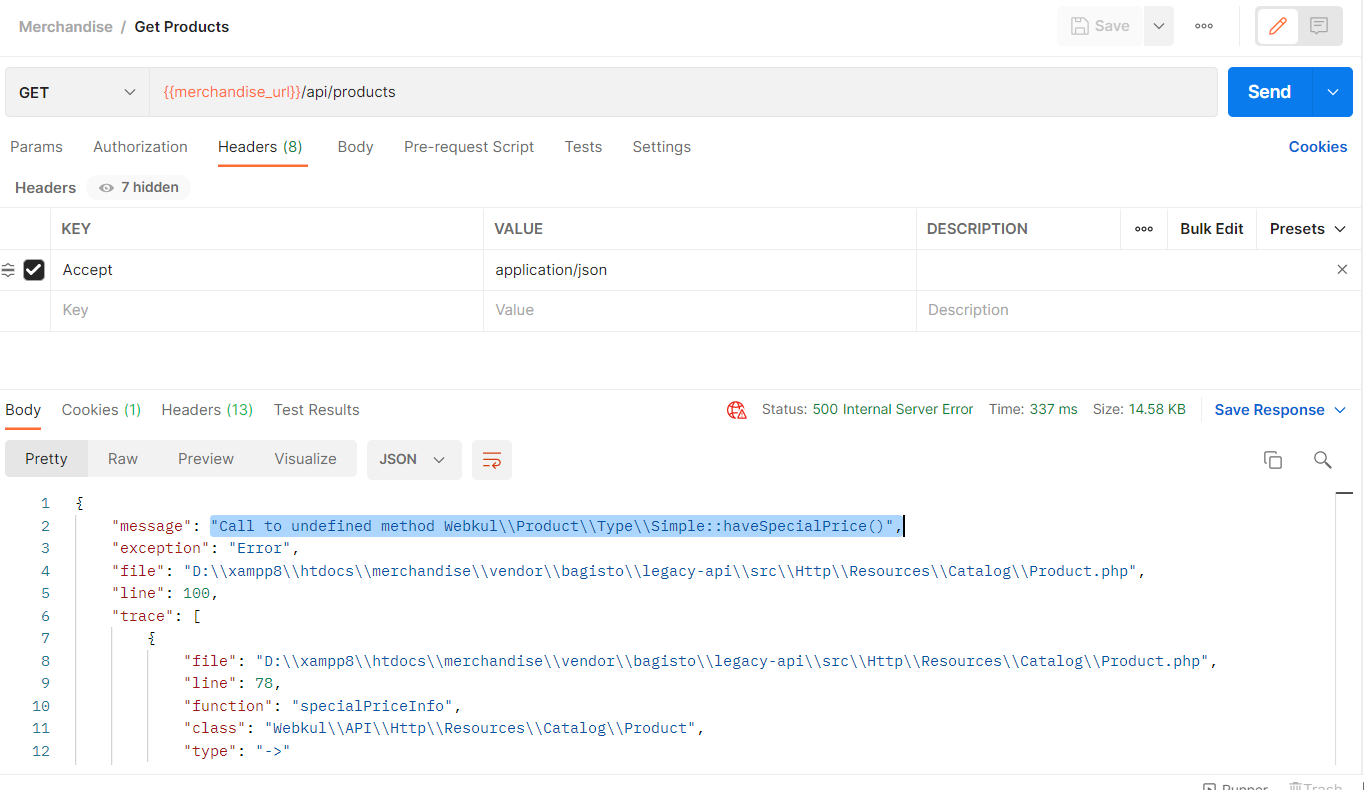Click the KEY column header
The width and height of the screenshot is (1364, 790).
(76, 229)
